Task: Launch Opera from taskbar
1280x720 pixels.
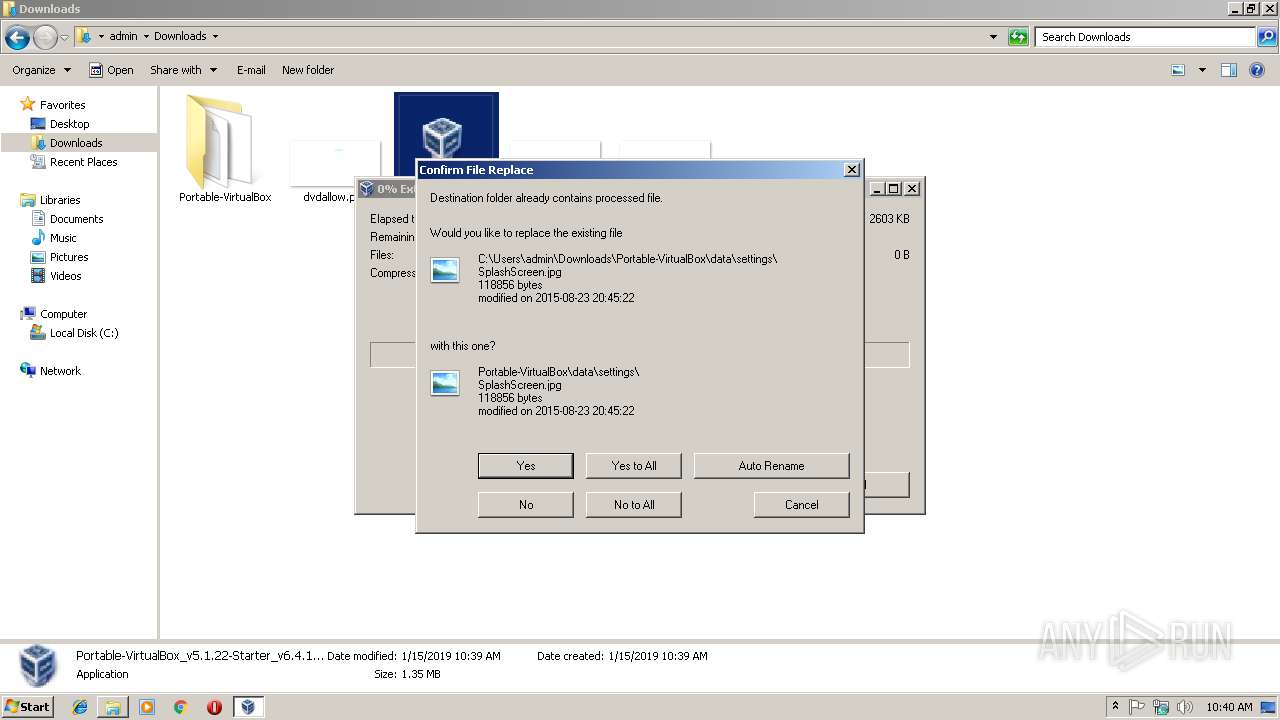Action: click(214, 707)
